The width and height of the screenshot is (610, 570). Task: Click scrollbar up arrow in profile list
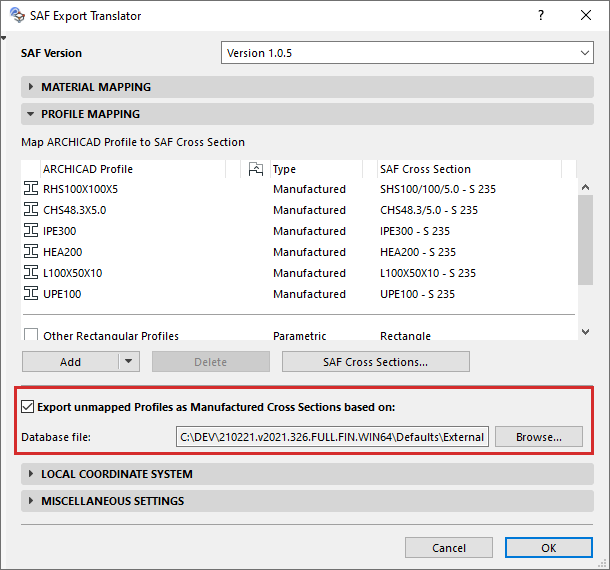[x=585, y=187]
